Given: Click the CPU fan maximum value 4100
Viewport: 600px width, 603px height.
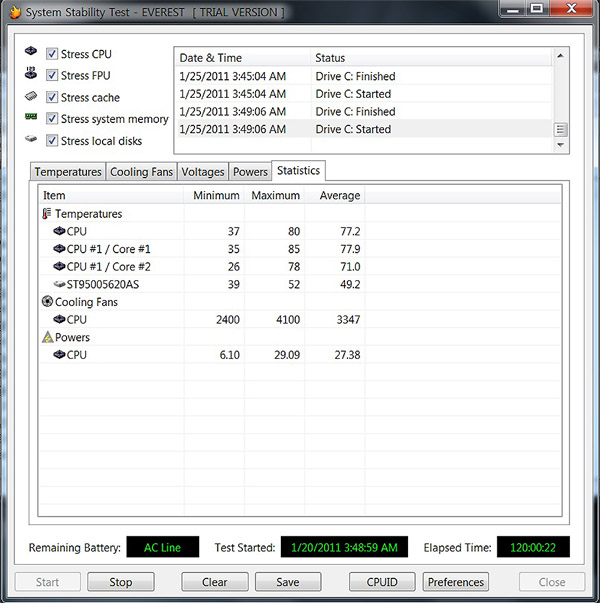Looking at the screenshot, I should tap(288, 320).
